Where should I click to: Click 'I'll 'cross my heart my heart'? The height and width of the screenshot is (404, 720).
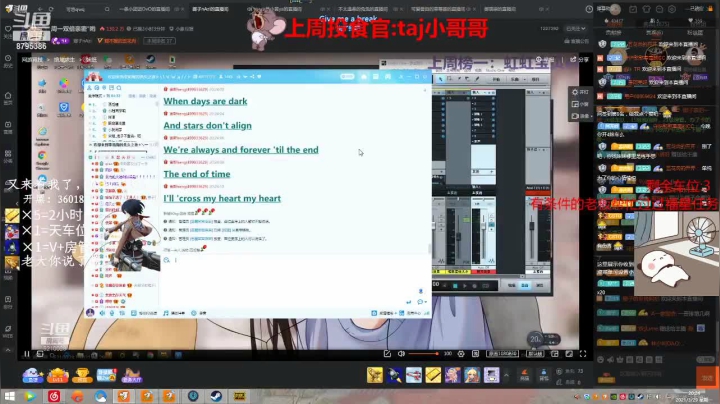pos(222,198)
